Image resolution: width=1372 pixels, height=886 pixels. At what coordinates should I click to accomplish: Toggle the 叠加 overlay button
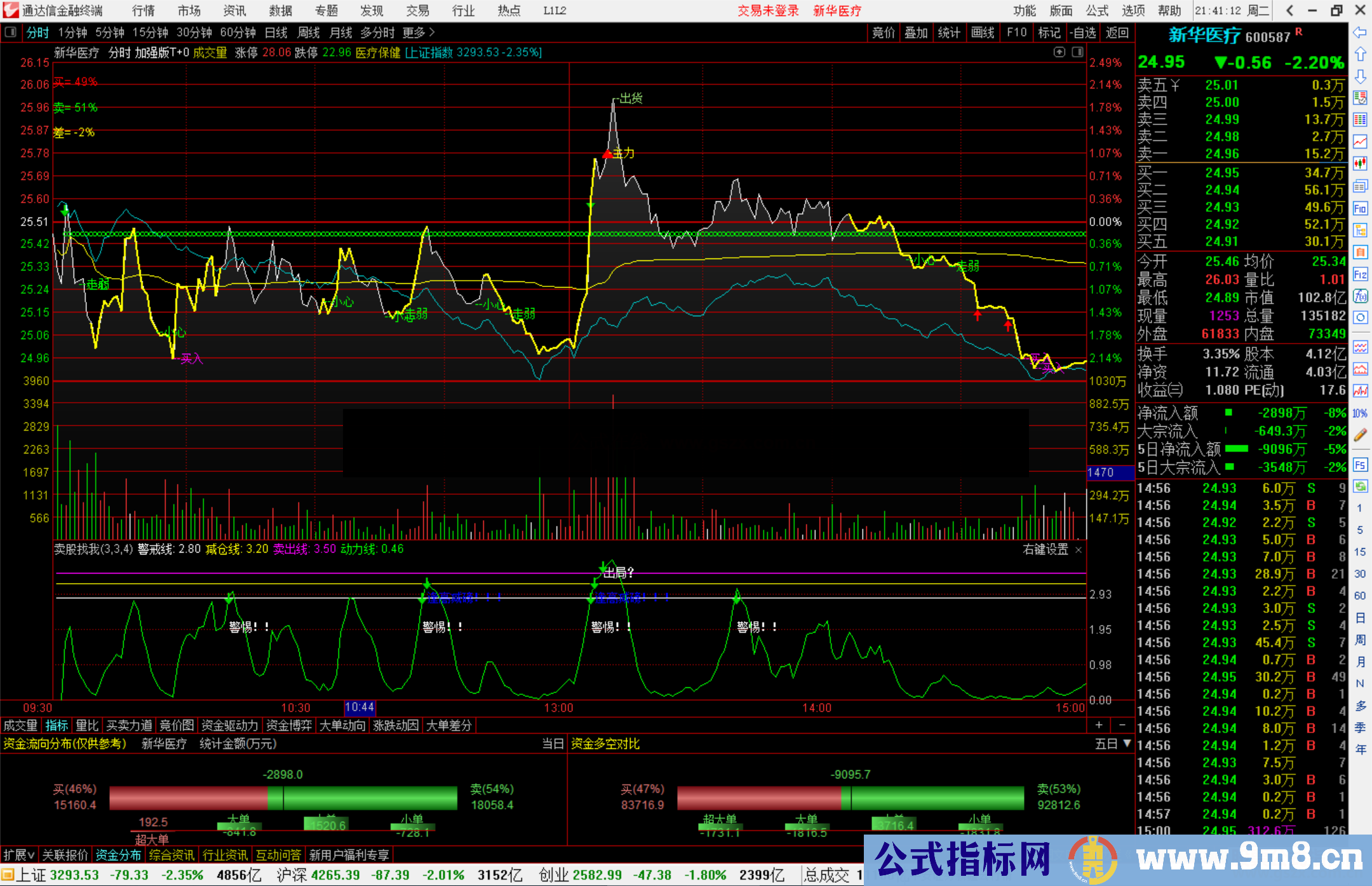pos(916,32)
